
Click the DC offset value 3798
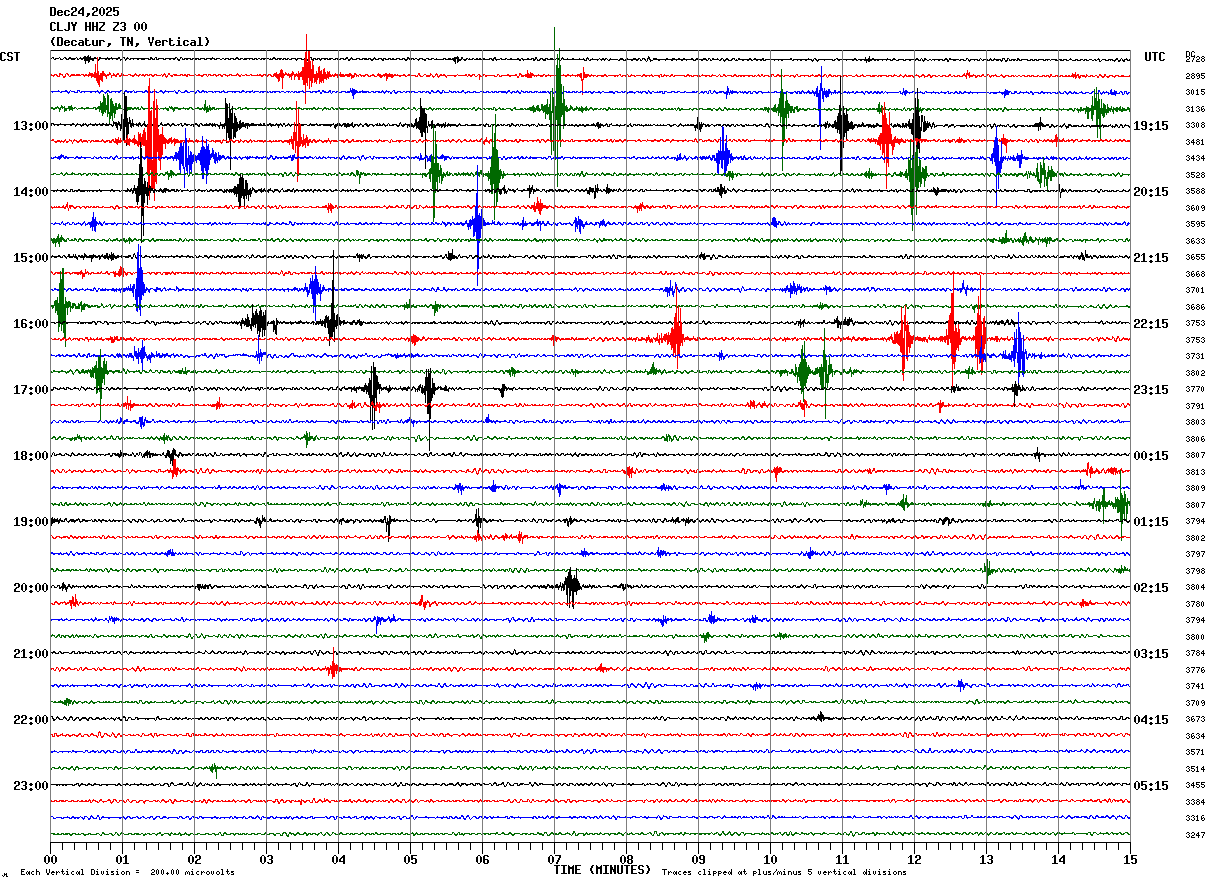[x=1195, y=571]
